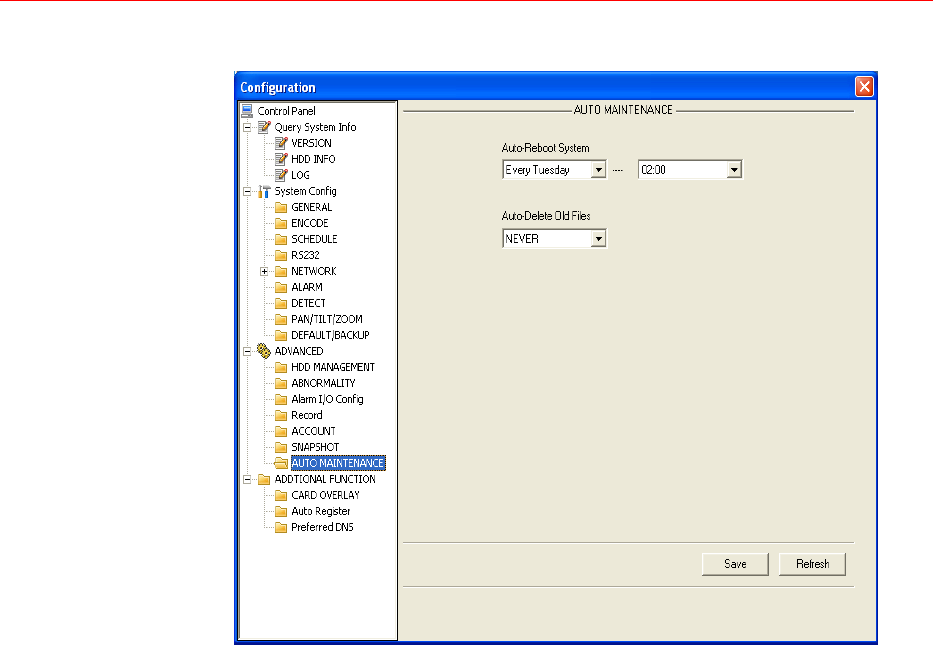The image size is (933, 645).
Task: Collapse the System Config tree node
Action: tap(248, 192)
